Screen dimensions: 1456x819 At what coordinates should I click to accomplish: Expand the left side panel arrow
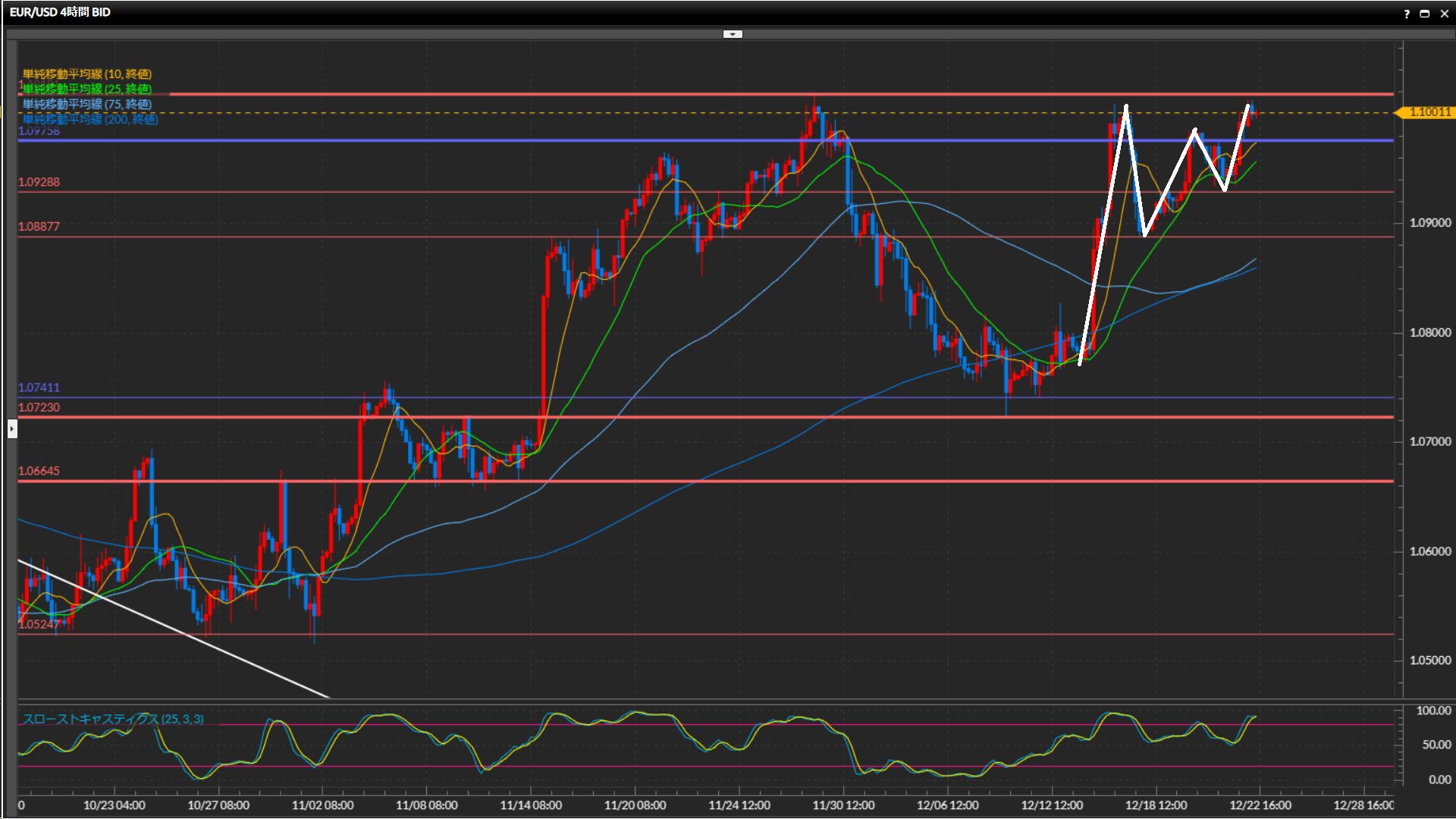tap(12, 429)
